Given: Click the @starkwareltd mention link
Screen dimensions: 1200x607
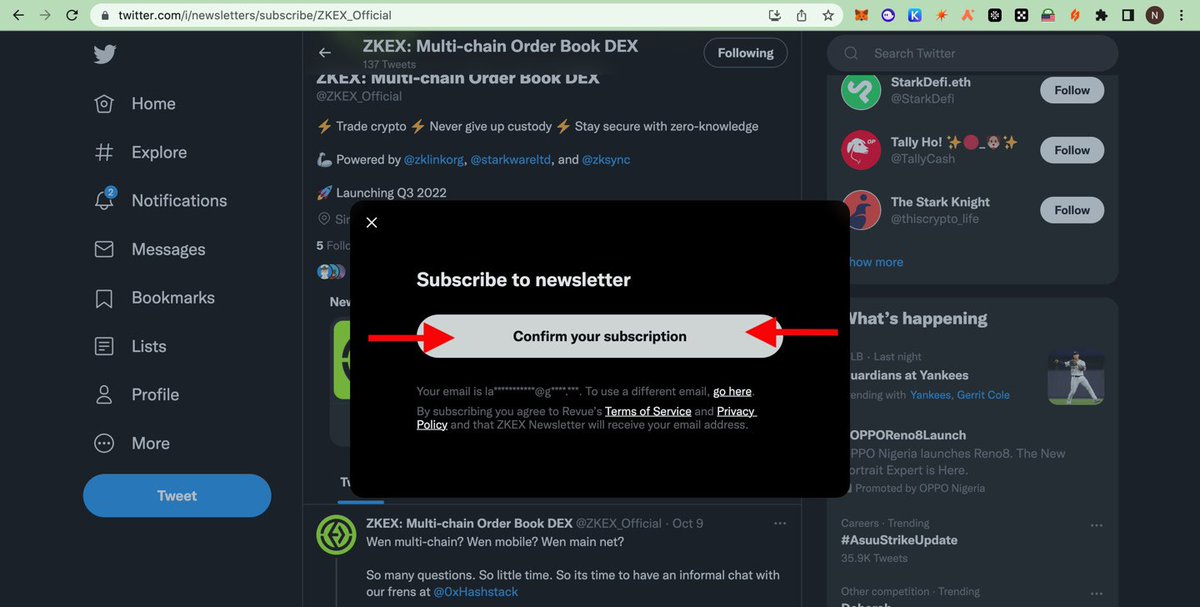Looking at the screenshot, I should pos(512,159).
